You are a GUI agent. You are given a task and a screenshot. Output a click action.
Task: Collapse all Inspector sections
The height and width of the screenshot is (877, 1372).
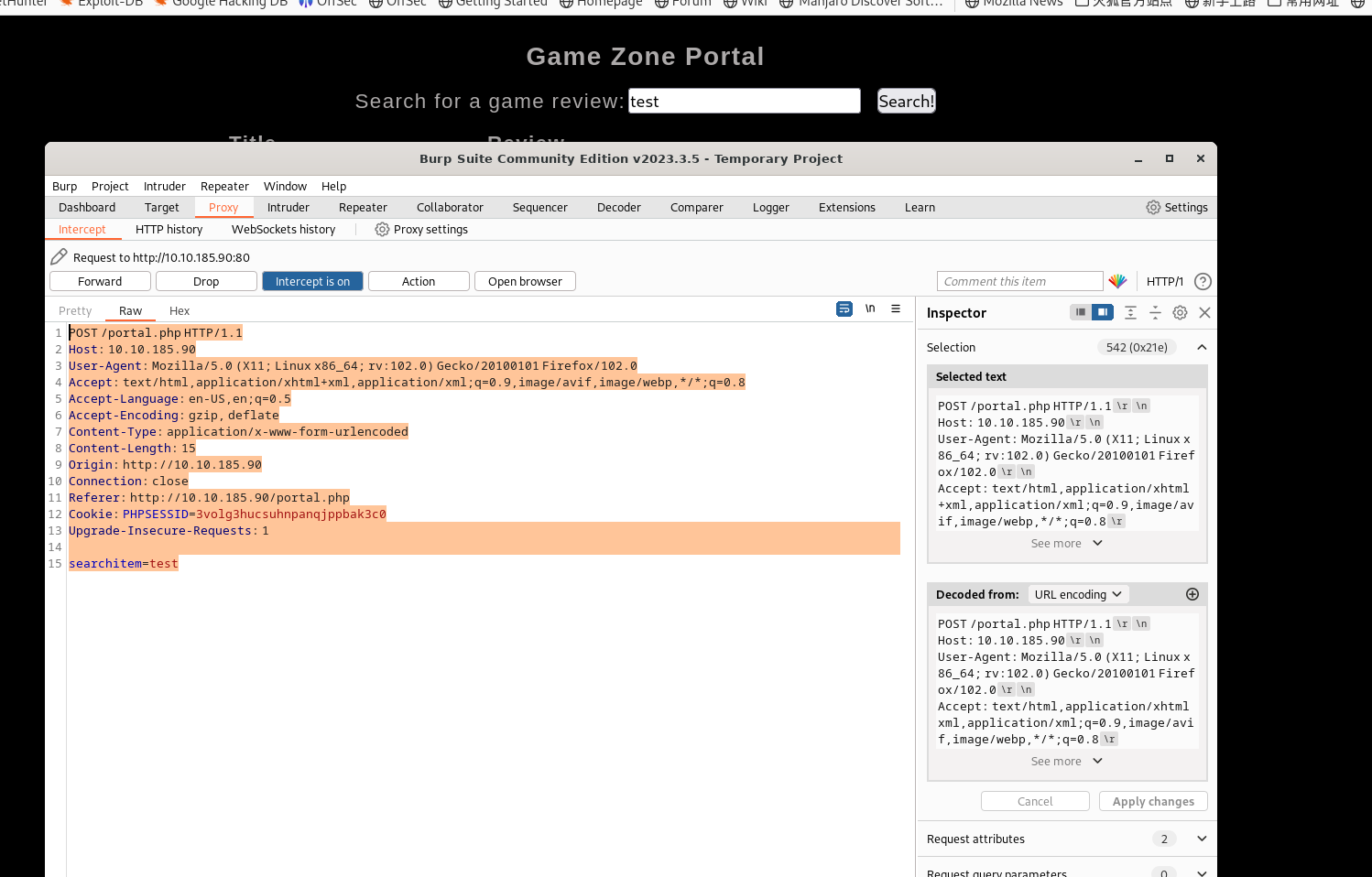click(1155, 313)
